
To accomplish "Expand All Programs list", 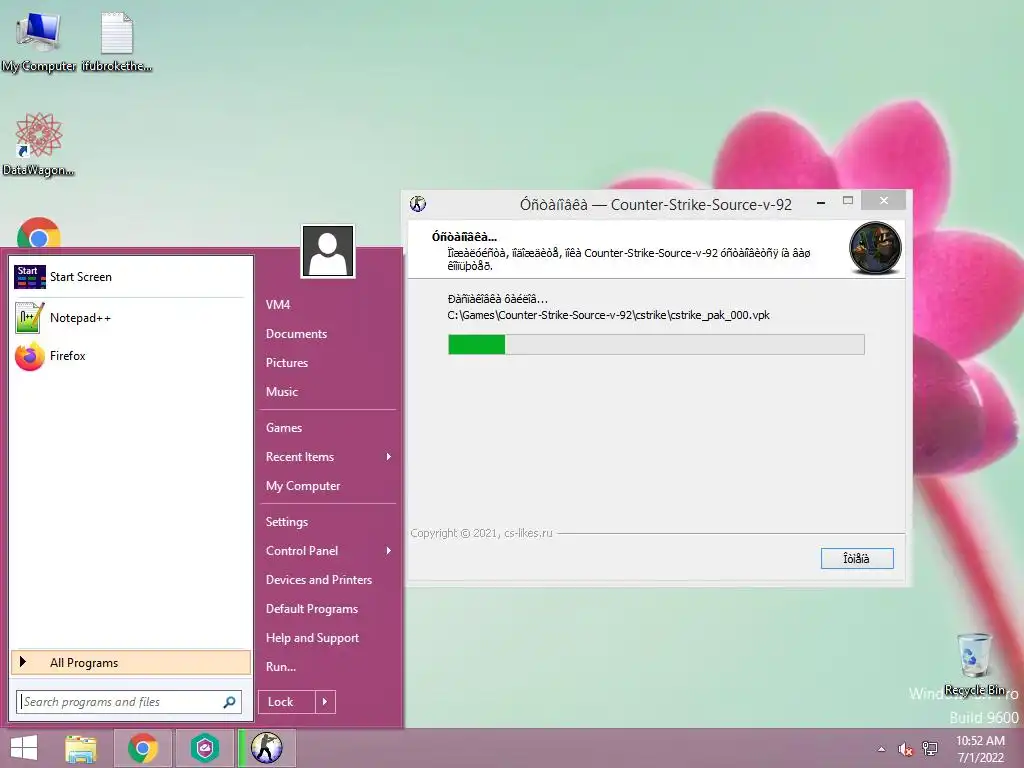I will 131,662.
